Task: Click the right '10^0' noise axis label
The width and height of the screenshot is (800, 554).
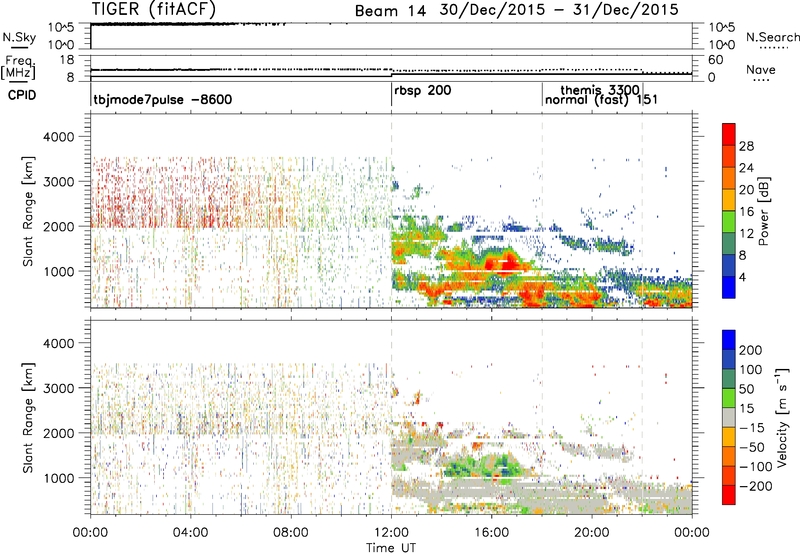Action: pos(722,45)
